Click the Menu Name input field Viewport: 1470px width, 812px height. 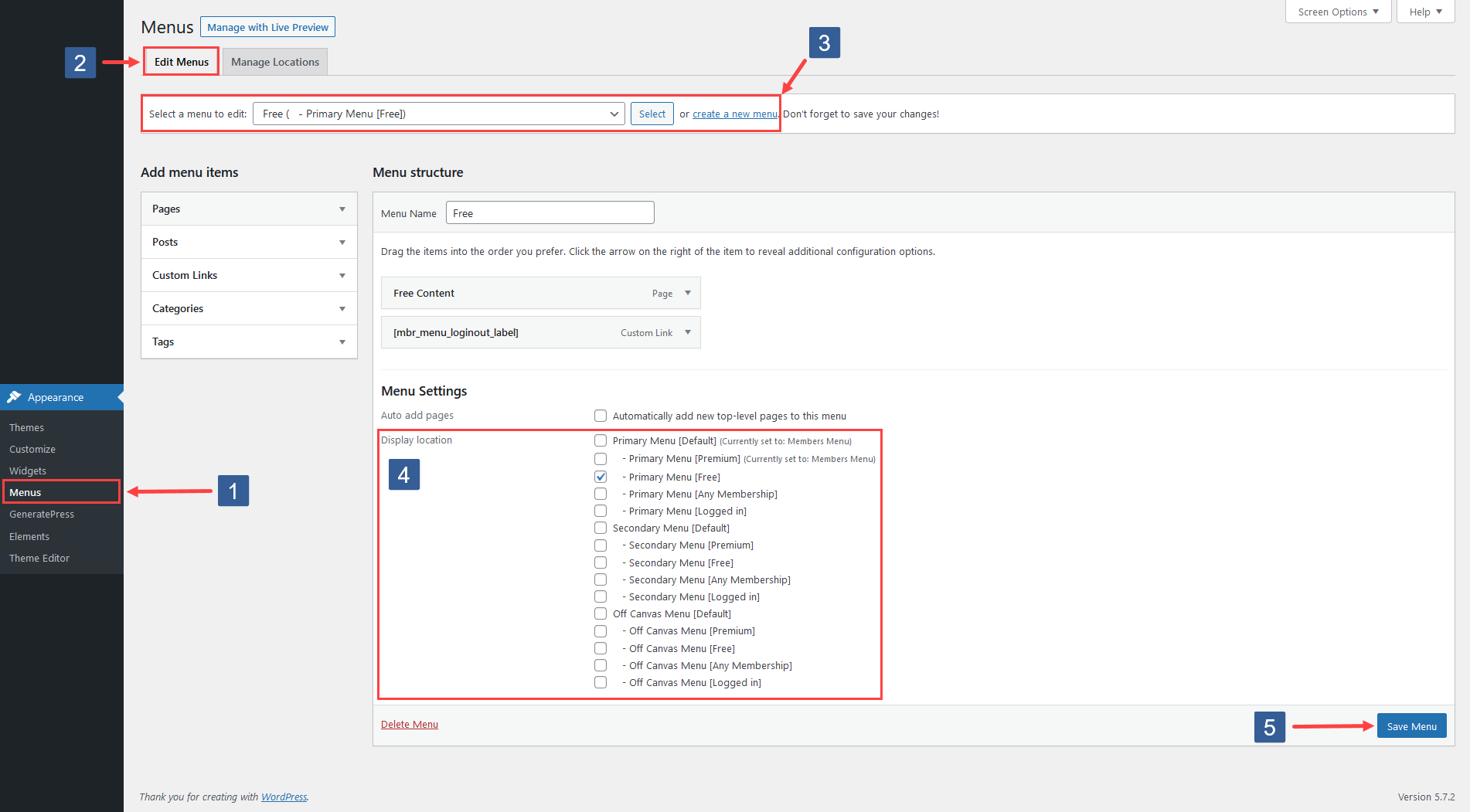(x=550, y=212)
